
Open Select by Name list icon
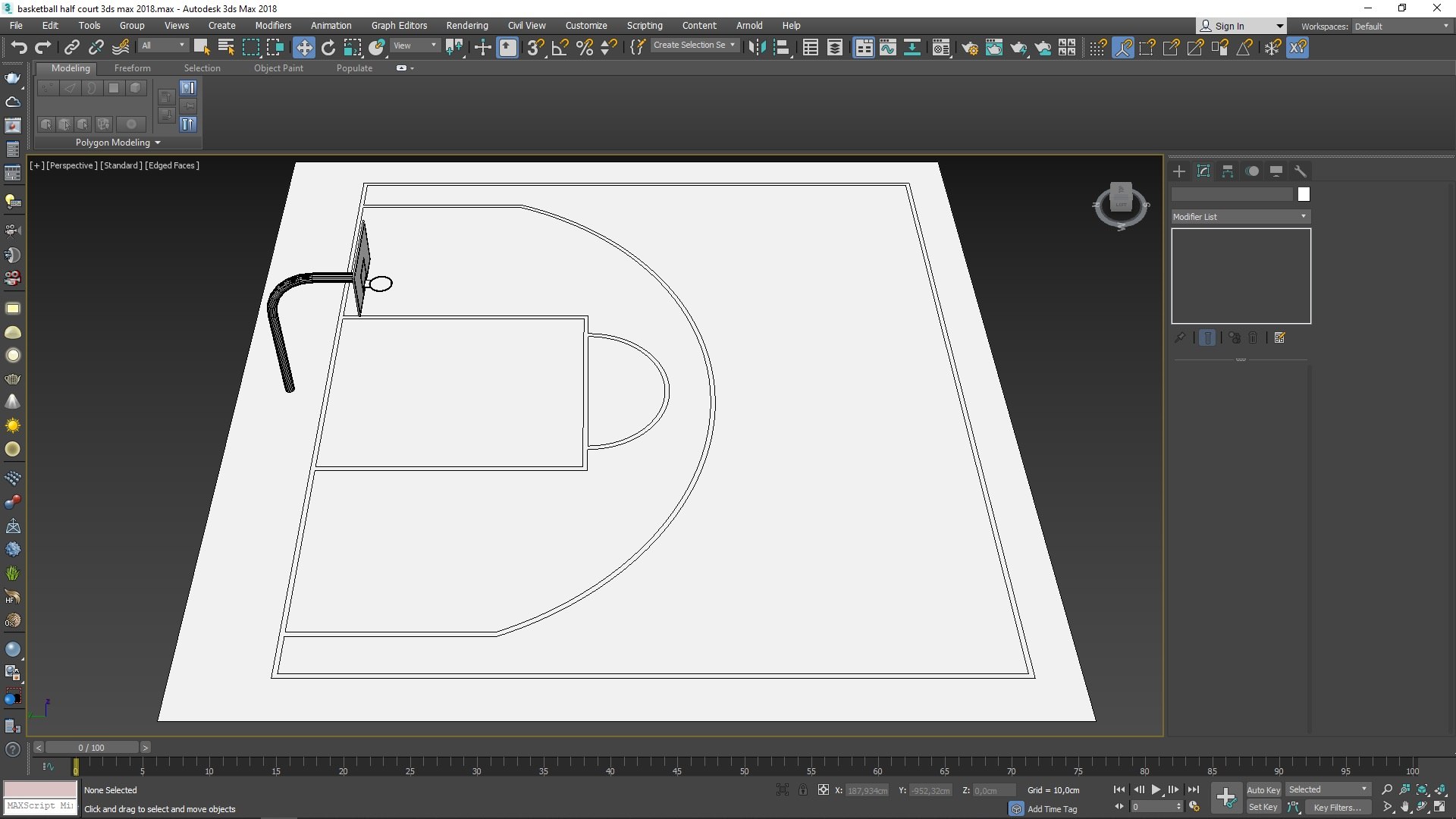point(226,47)
